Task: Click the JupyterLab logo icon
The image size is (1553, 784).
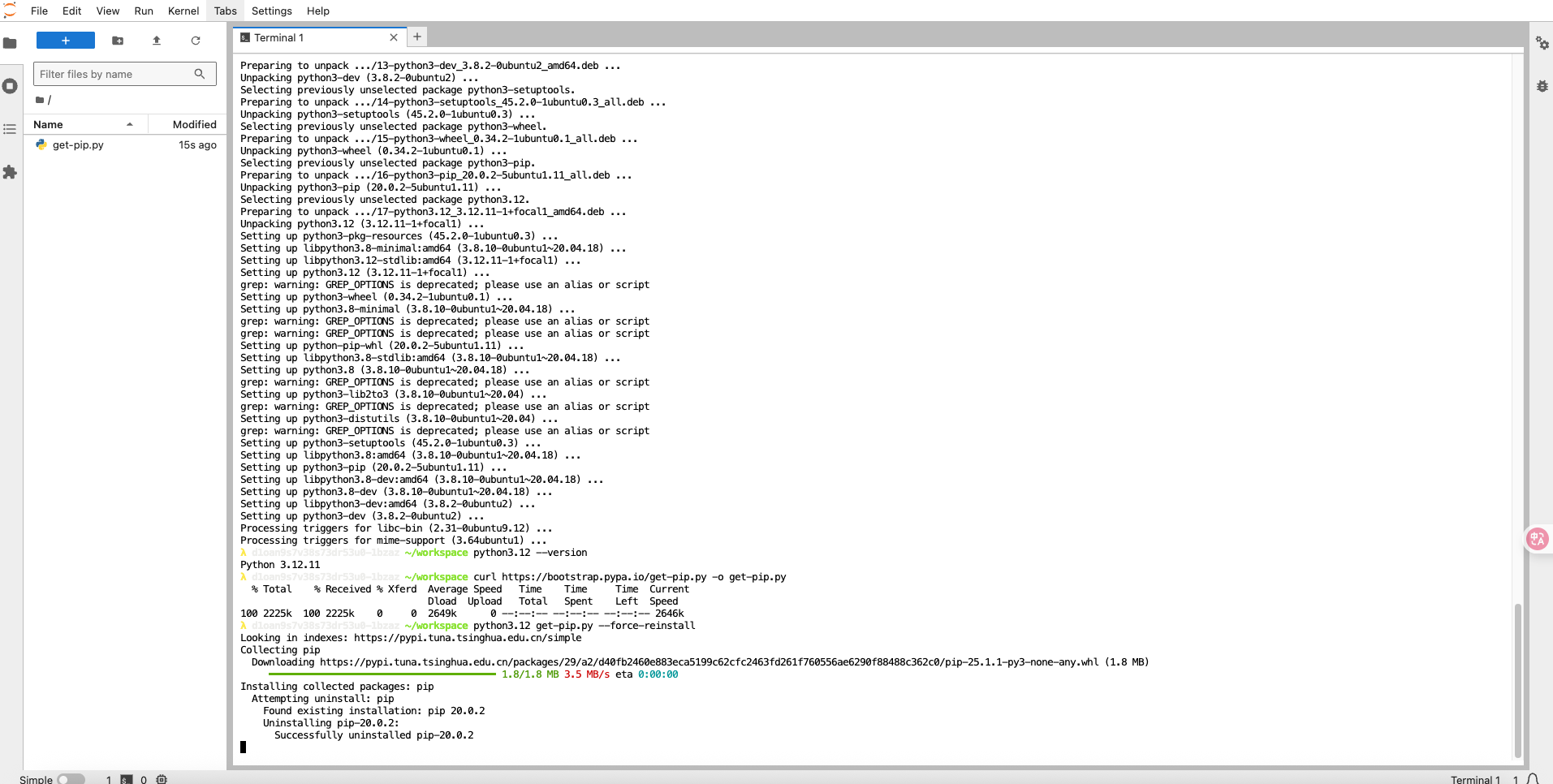Action: coord(10,11)
